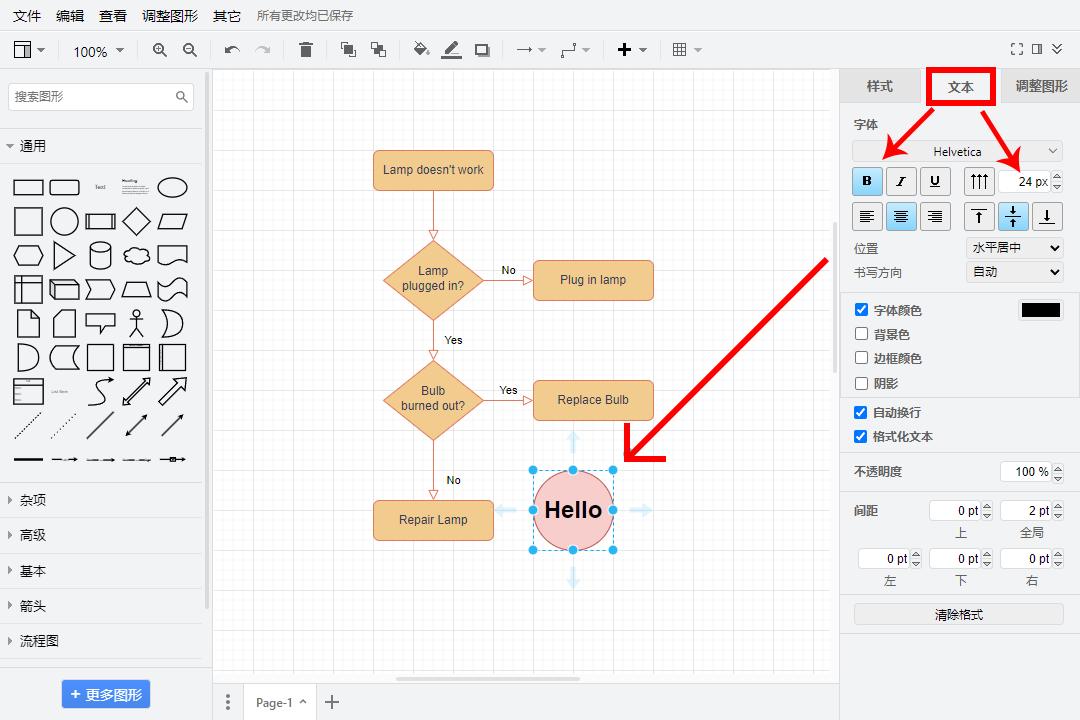Screen dimensions: 1080x720
Task: Click the fullscreen icon in toolbar
Action: pos(1017,49)
